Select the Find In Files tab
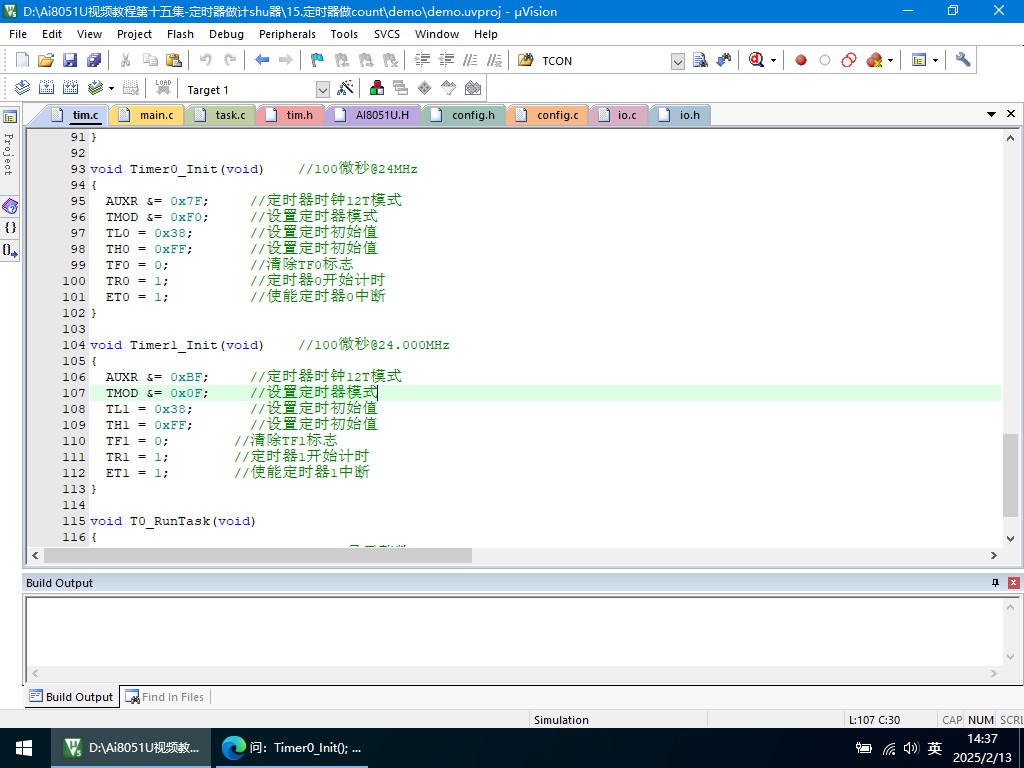Image resolution: width=1024 pixels, height=768 pixels. tap(165, 697)
